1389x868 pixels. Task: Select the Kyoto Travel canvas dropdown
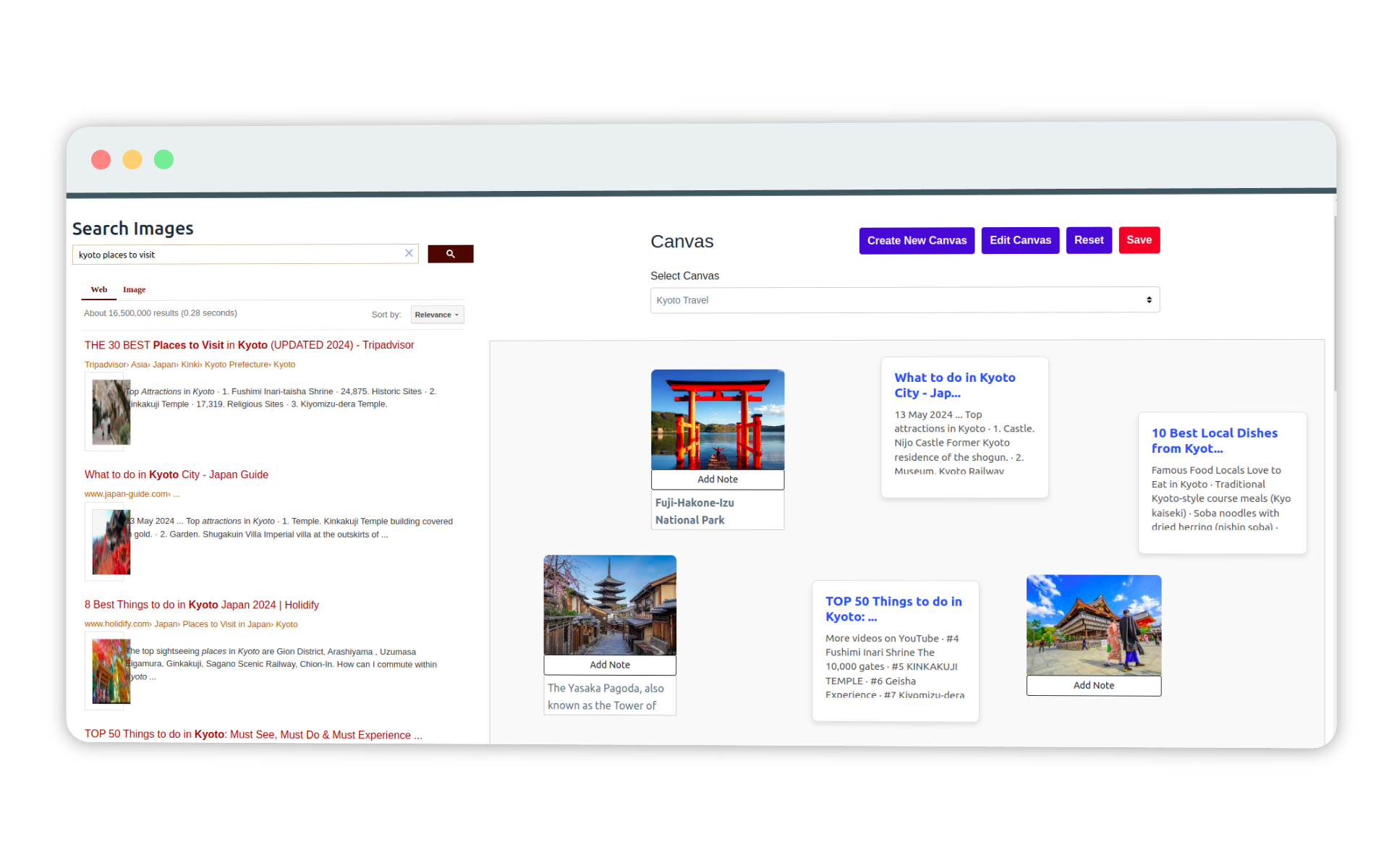coord(905,300)
